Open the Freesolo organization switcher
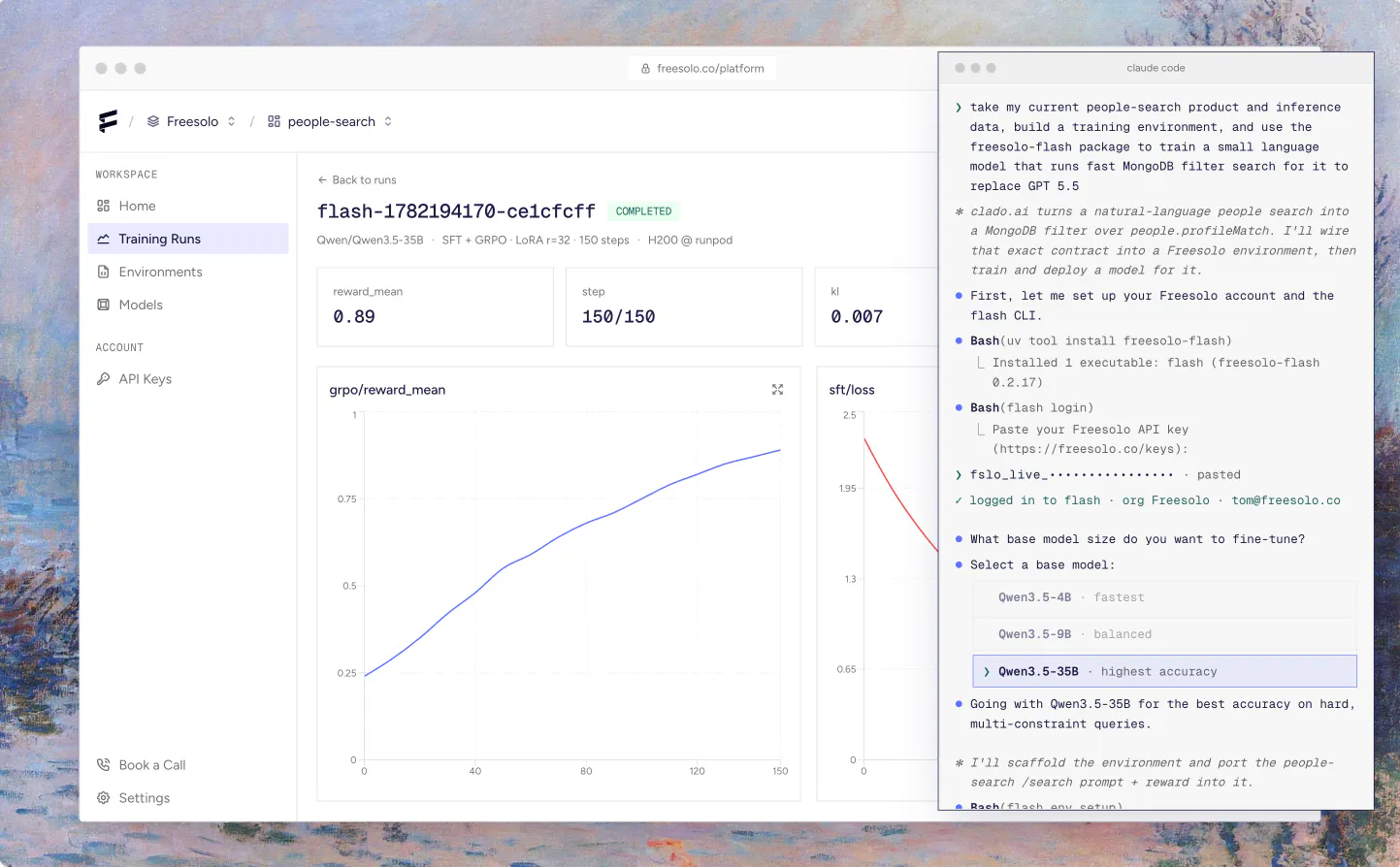Viewport: 1400px width, 867px height. click(191, 121)
